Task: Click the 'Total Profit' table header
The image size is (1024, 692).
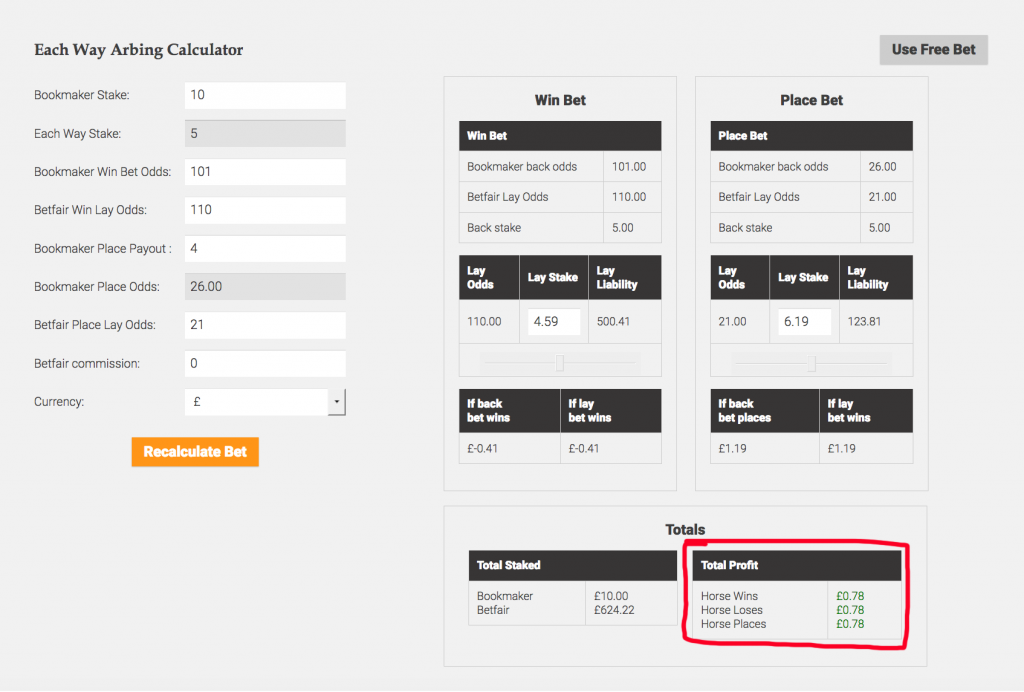Action: coord(797,565)
